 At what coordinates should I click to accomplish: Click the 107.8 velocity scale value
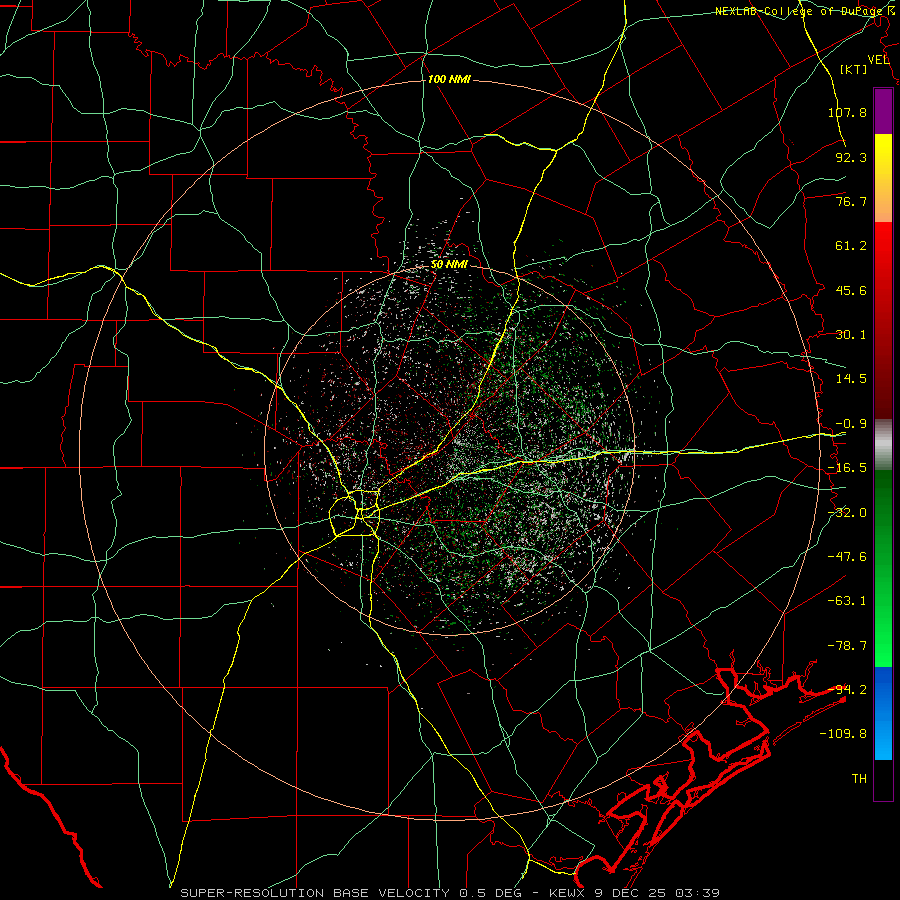pyautogui.click(x=847, y=112)
